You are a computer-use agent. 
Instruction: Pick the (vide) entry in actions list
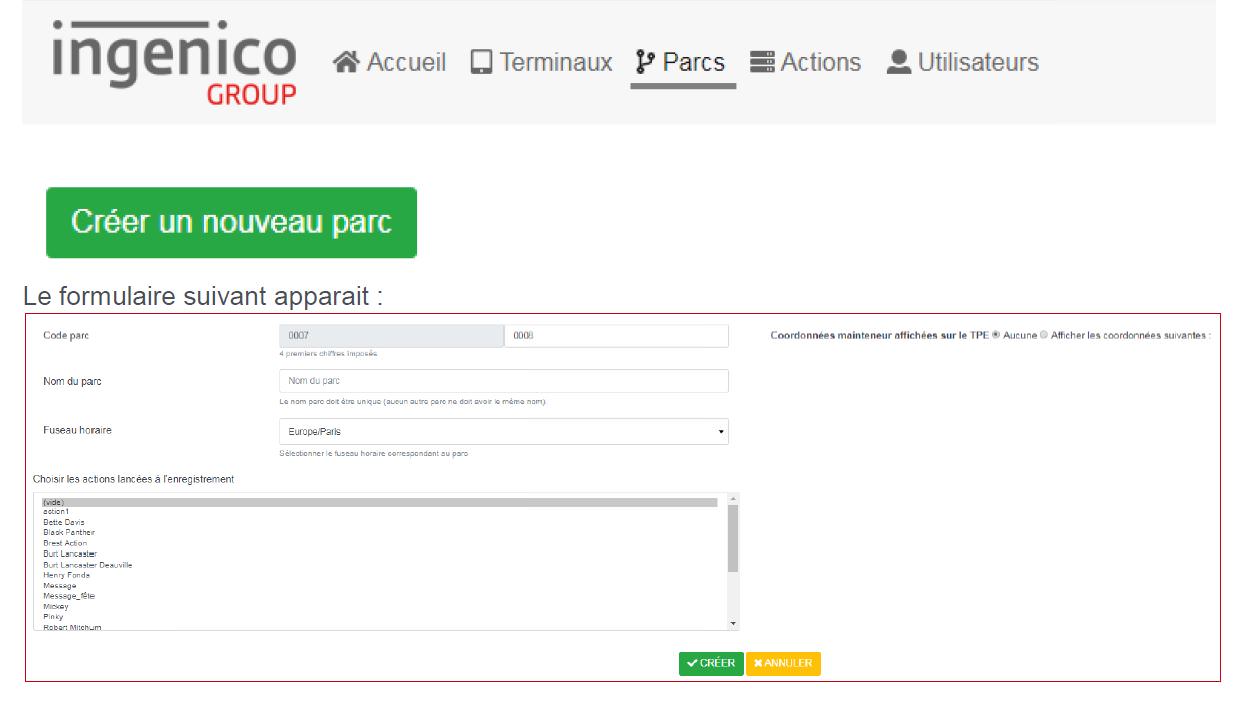pyautogui.click(x=54, y=502)
